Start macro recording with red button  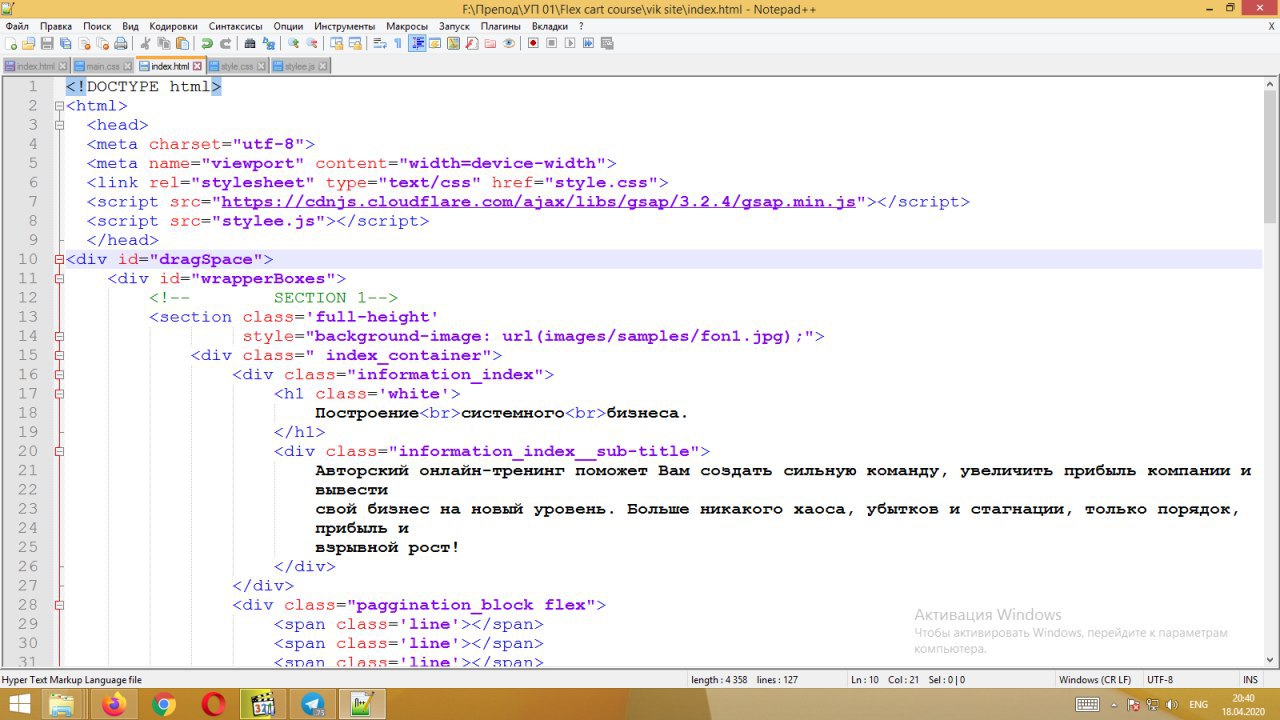533,43
